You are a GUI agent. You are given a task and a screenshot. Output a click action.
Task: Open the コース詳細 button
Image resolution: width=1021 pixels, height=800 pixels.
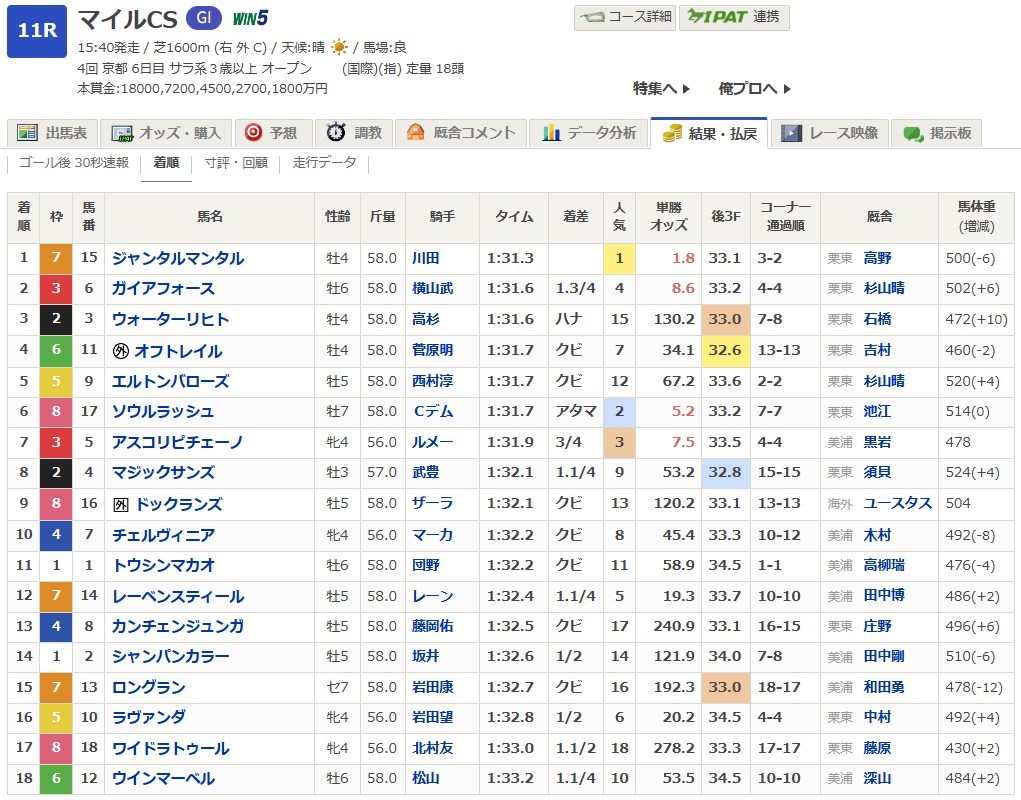(x=623, y=17)
